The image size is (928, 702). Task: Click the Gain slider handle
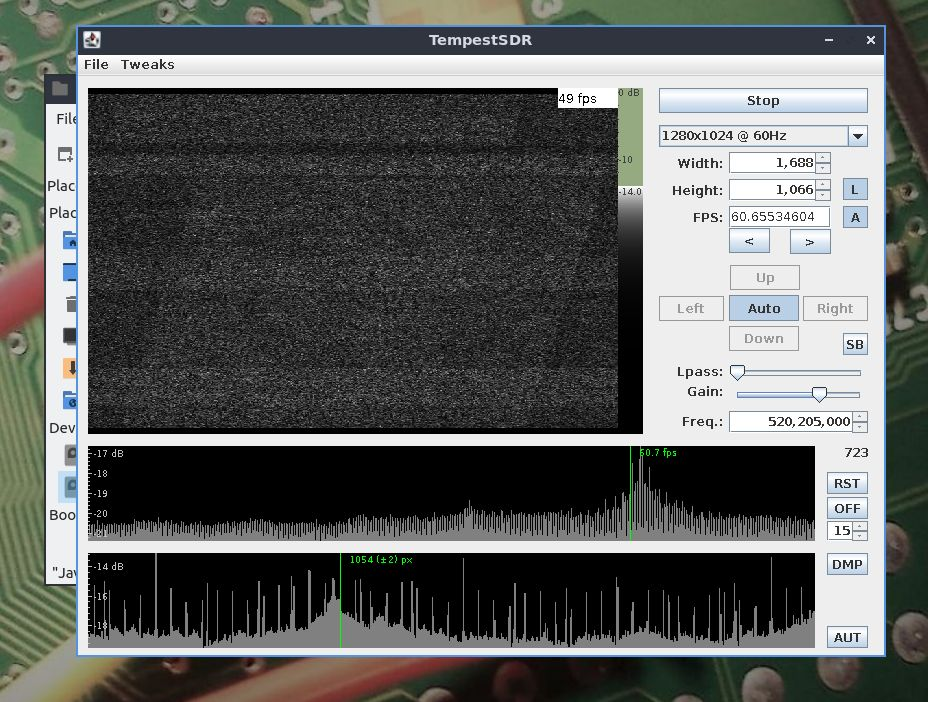(x=819, y=394)
